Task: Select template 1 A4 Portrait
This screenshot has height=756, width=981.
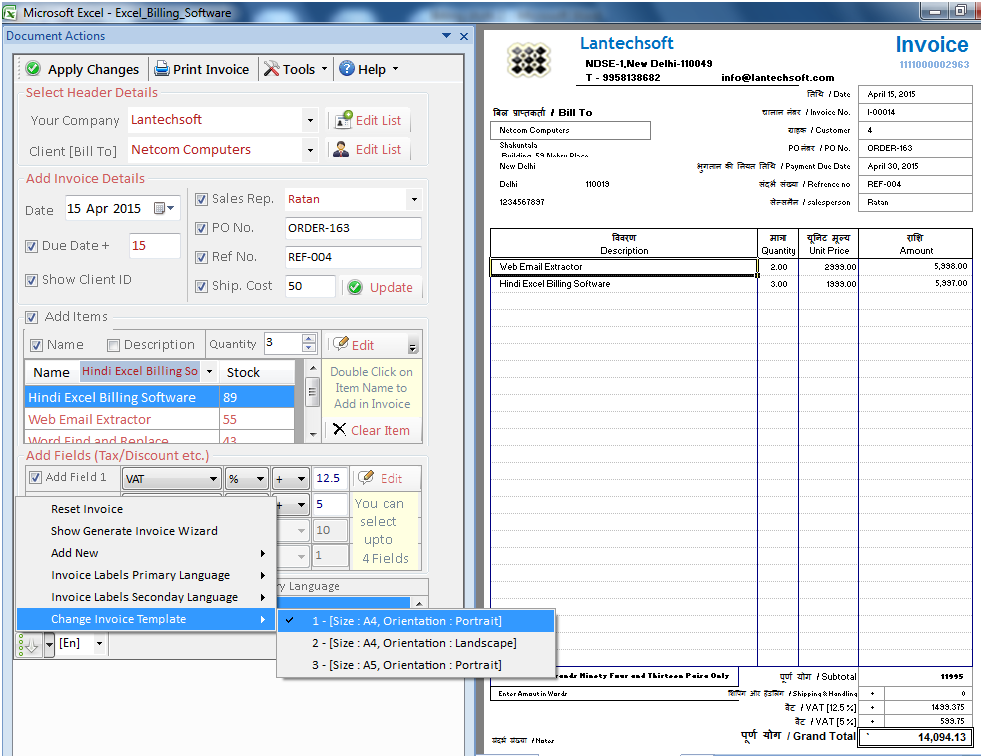Action: pyautogui.click(x=416, y=621)
